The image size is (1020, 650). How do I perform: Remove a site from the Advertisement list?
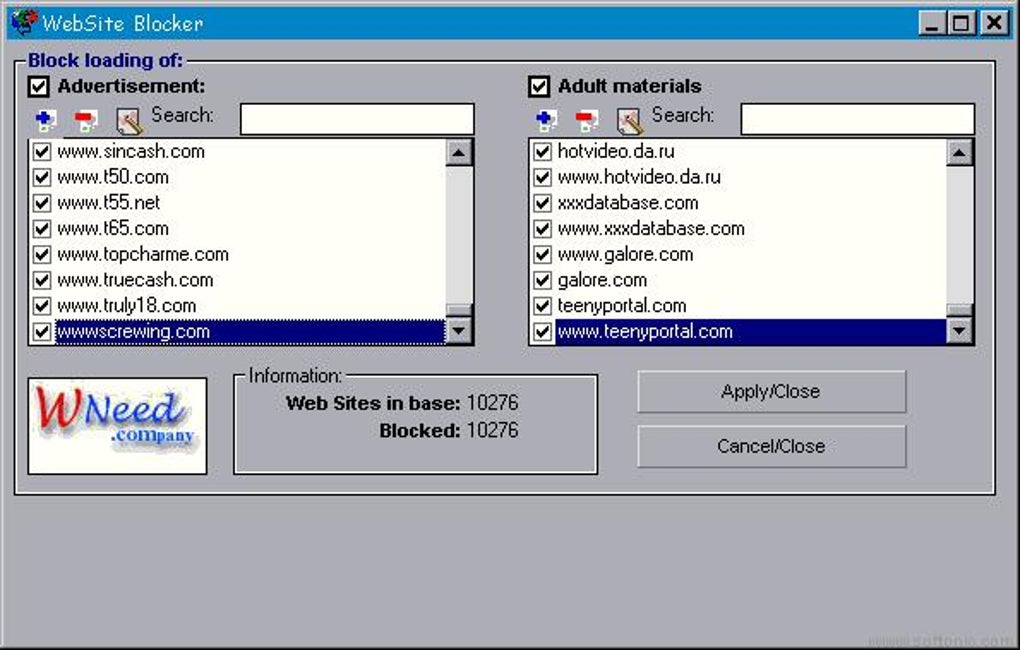point(85,120)
